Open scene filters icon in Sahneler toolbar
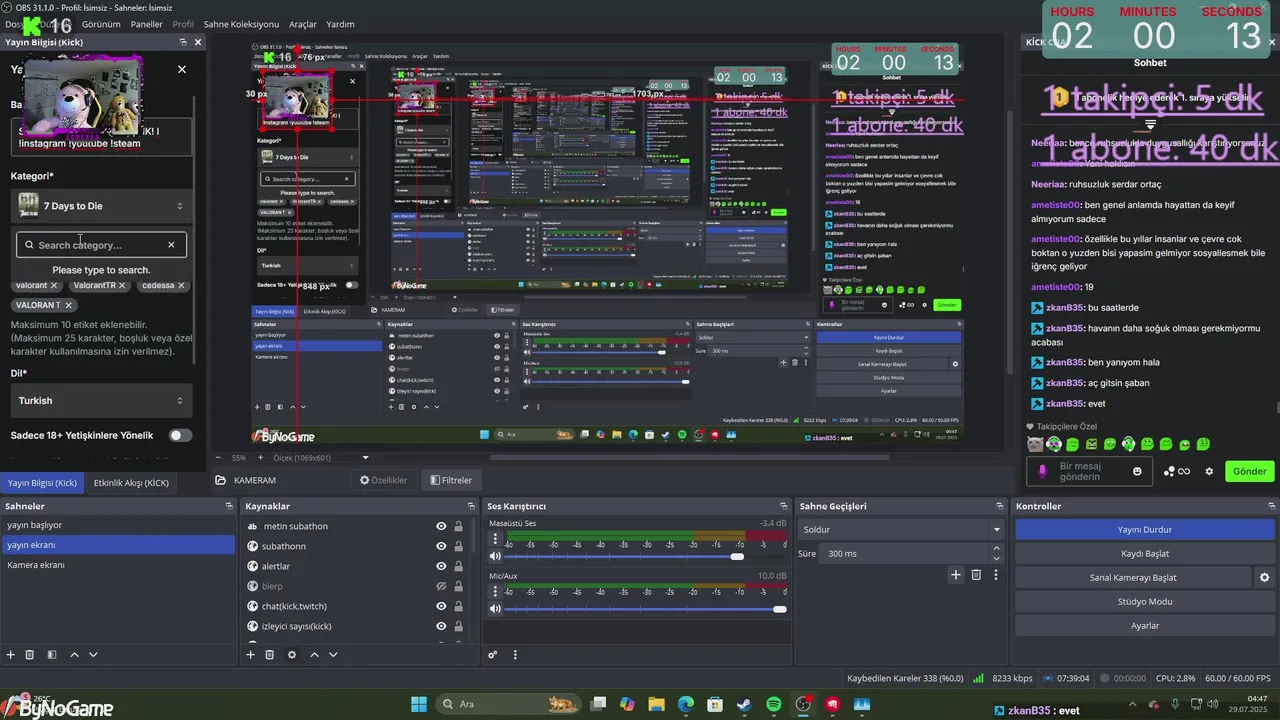The image size is (1280, 720). (52, 655)
